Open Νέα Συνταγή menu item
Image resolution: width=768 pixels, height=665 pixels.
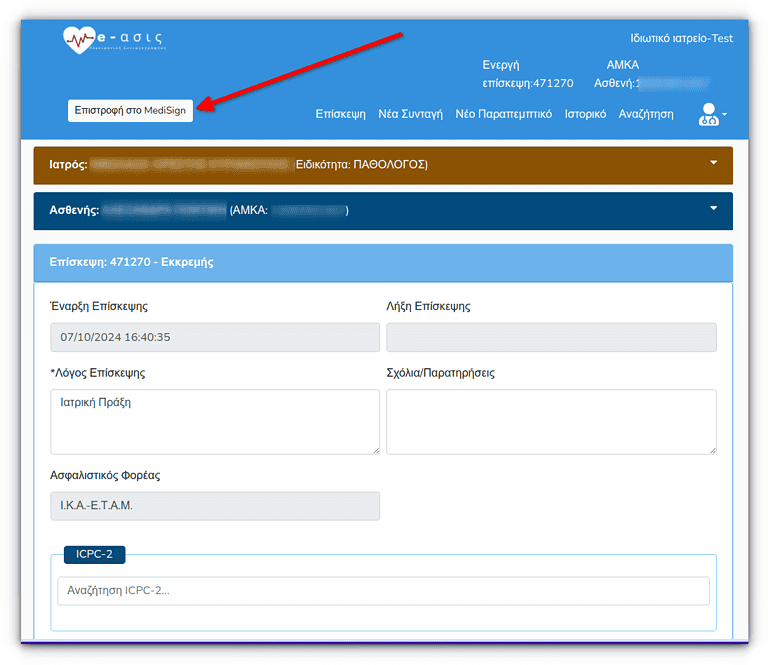click(x=410, y=114)
